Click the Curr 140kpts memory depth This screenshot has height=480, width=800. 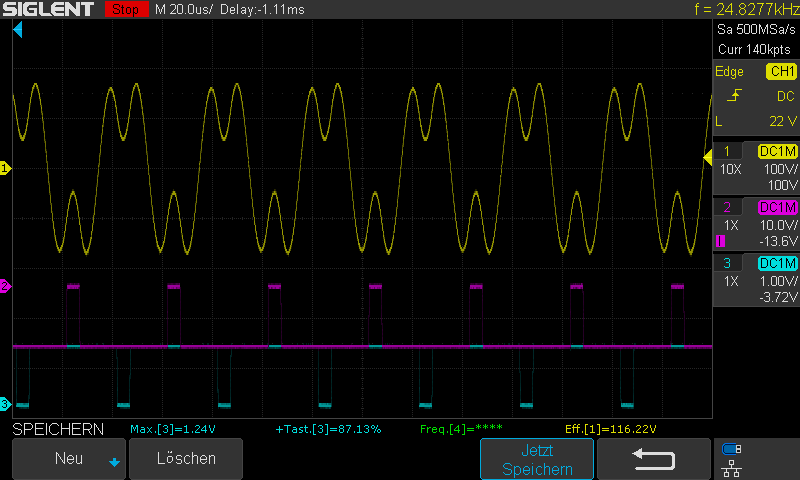coord(754,49)
